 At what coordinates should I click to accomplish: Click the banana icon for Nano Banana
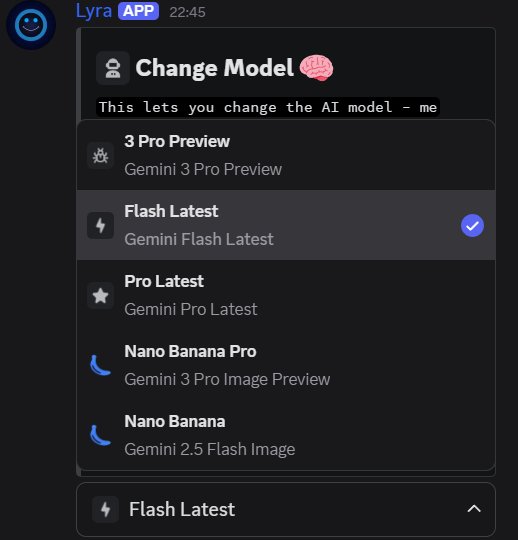coord(100,435)
